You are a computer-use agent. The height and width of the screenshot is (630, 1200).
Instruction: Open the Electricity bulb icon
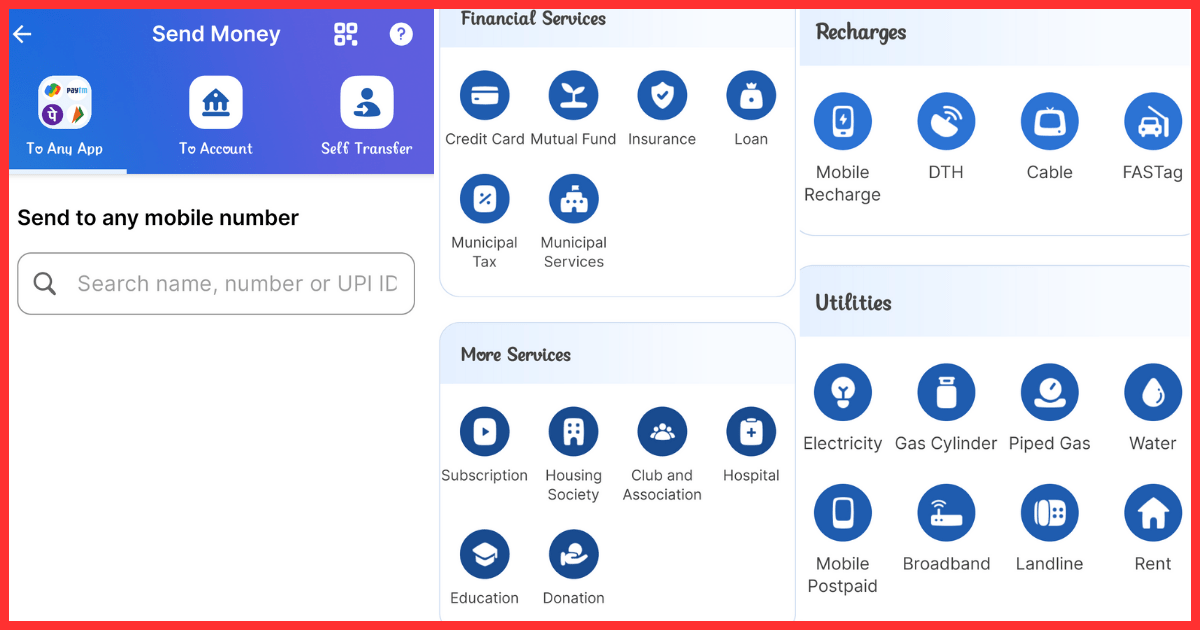pyautogui.click(x=843, y=392)
